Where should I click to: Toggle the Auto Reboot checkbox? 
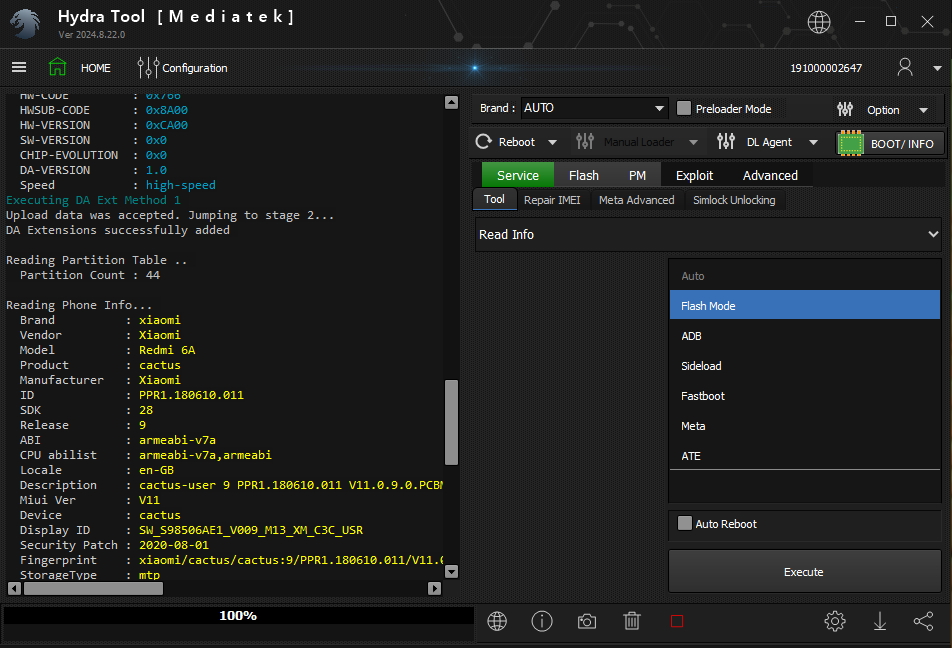(685, 524)
